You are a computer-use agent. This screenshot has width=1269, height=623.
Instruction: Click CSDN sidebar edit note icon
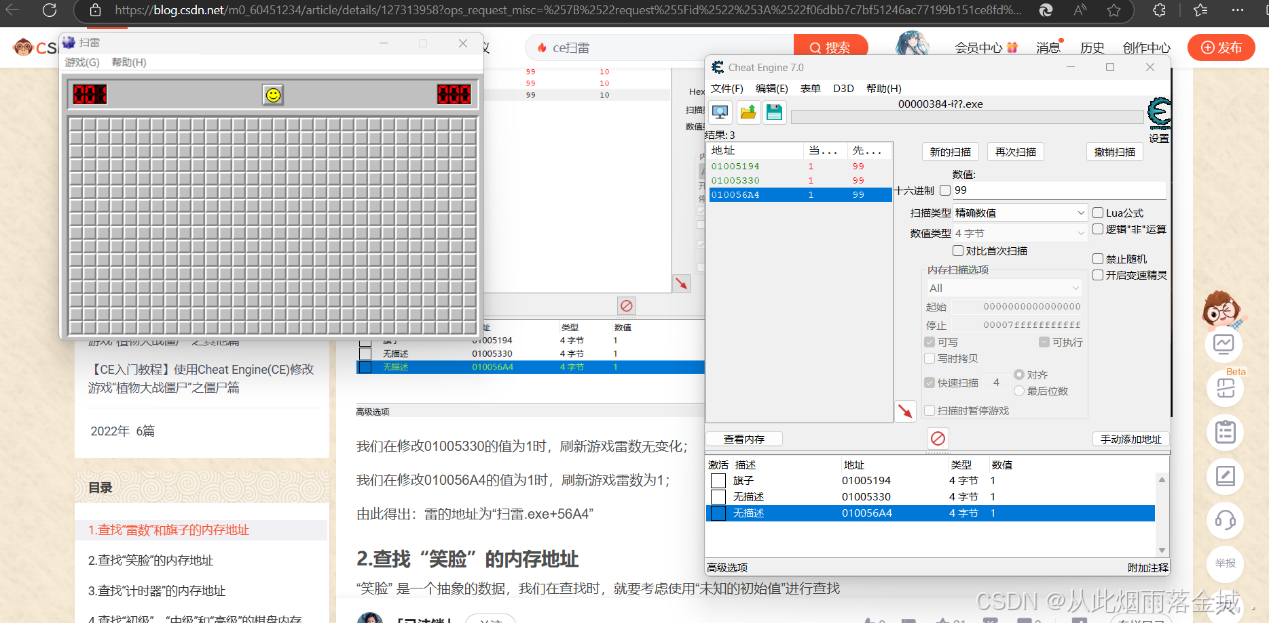tap(1224, 476)
